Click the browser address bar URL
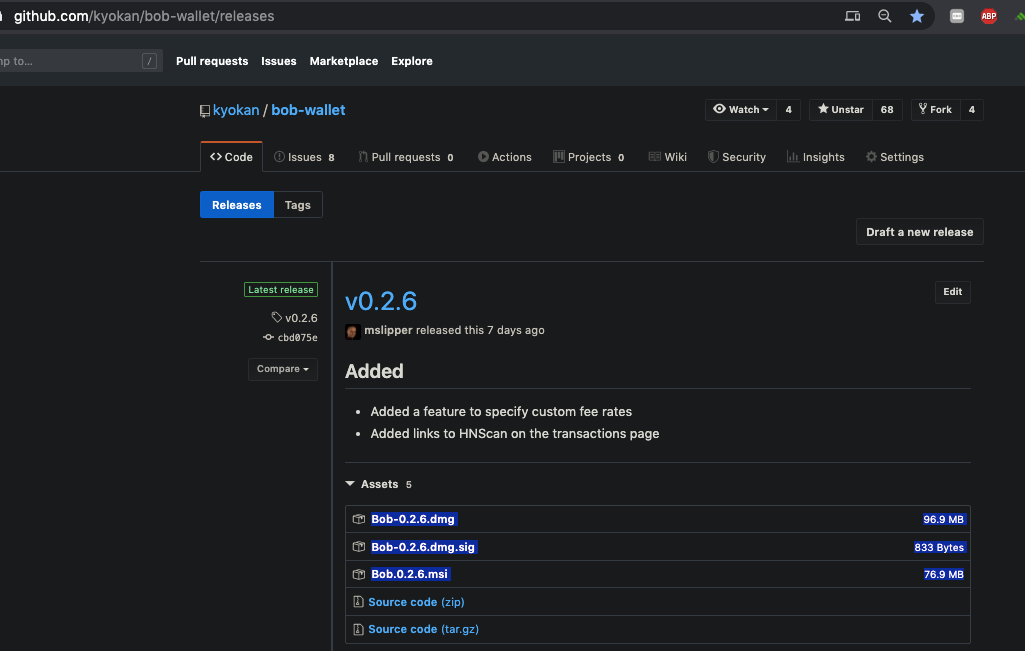 click(144, 16)
